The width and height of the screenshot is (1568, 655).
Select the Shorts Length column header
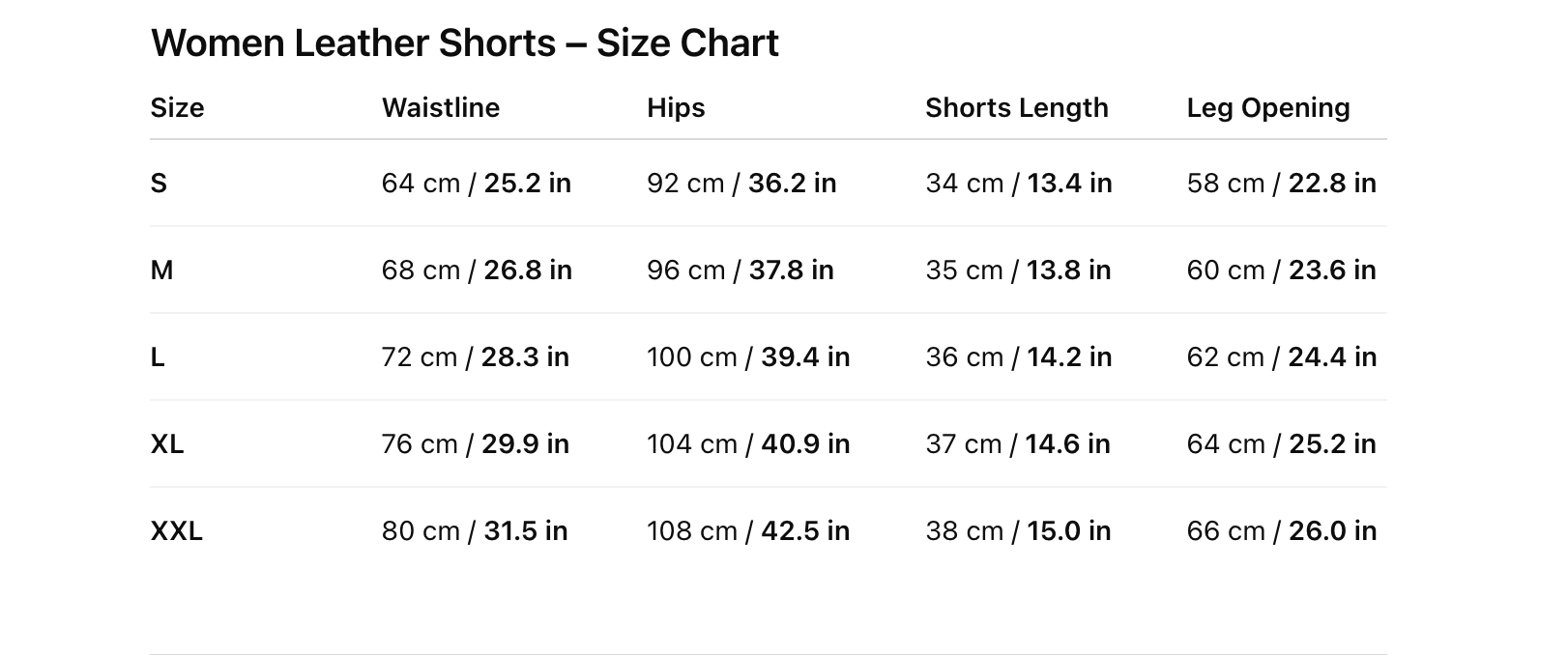pos(1016,107)
